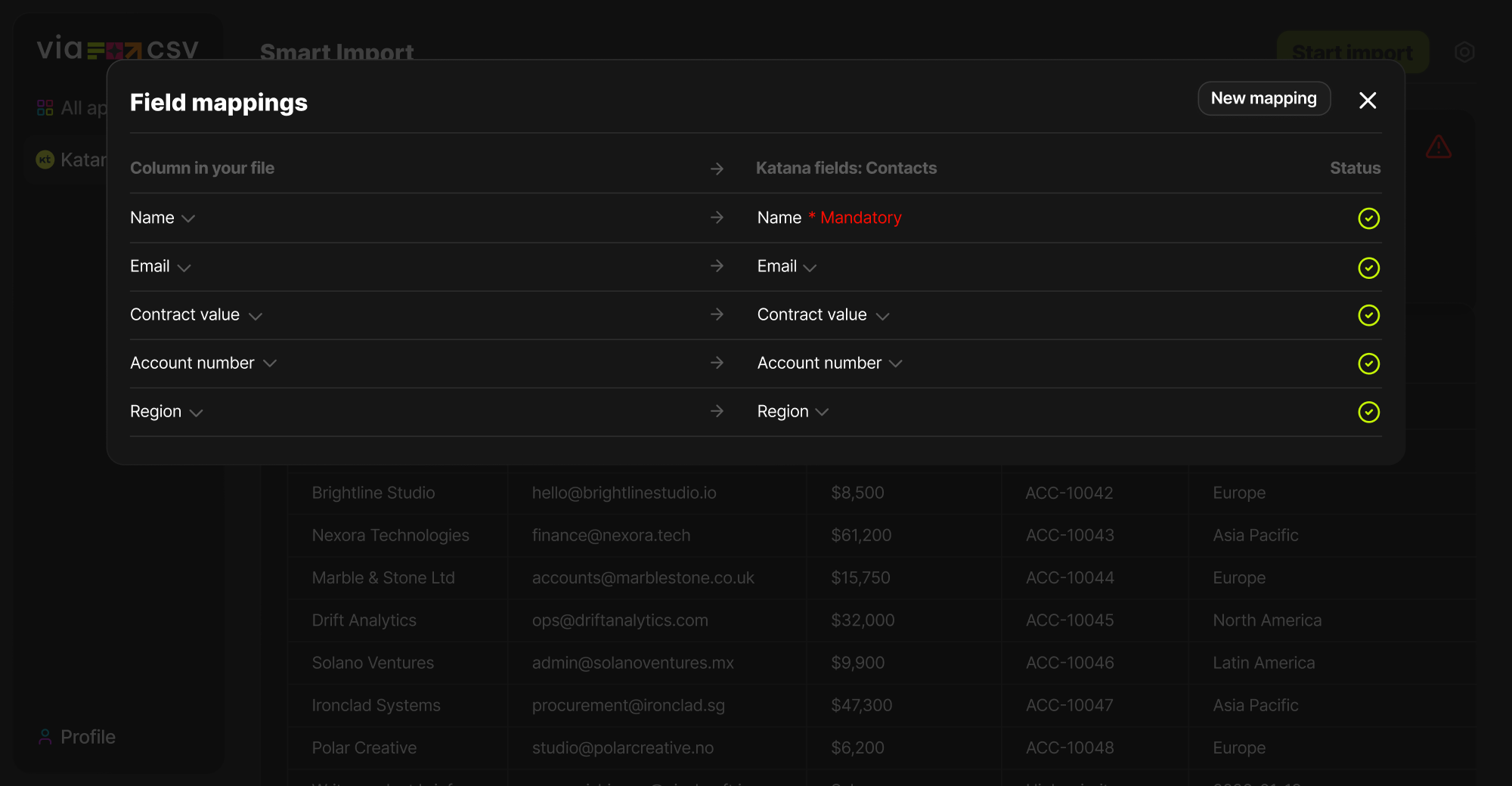The image size is (1512, 786).
Task: Click the Region row status check icon
Action: (x=1368, y=412)
